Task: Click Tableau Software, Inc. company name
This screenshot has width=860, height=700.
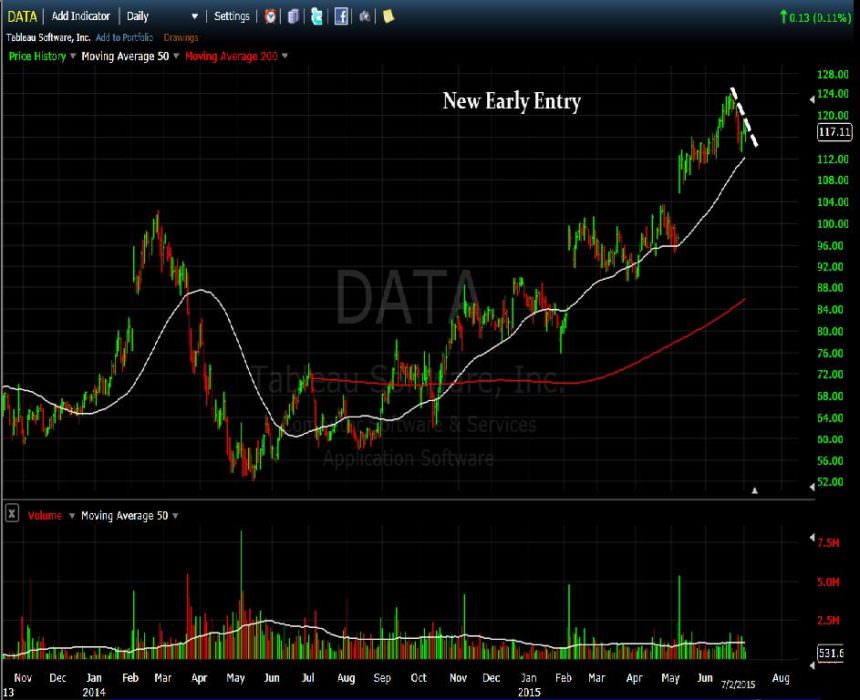Action: pyautogui.click(x=48, y=37)
